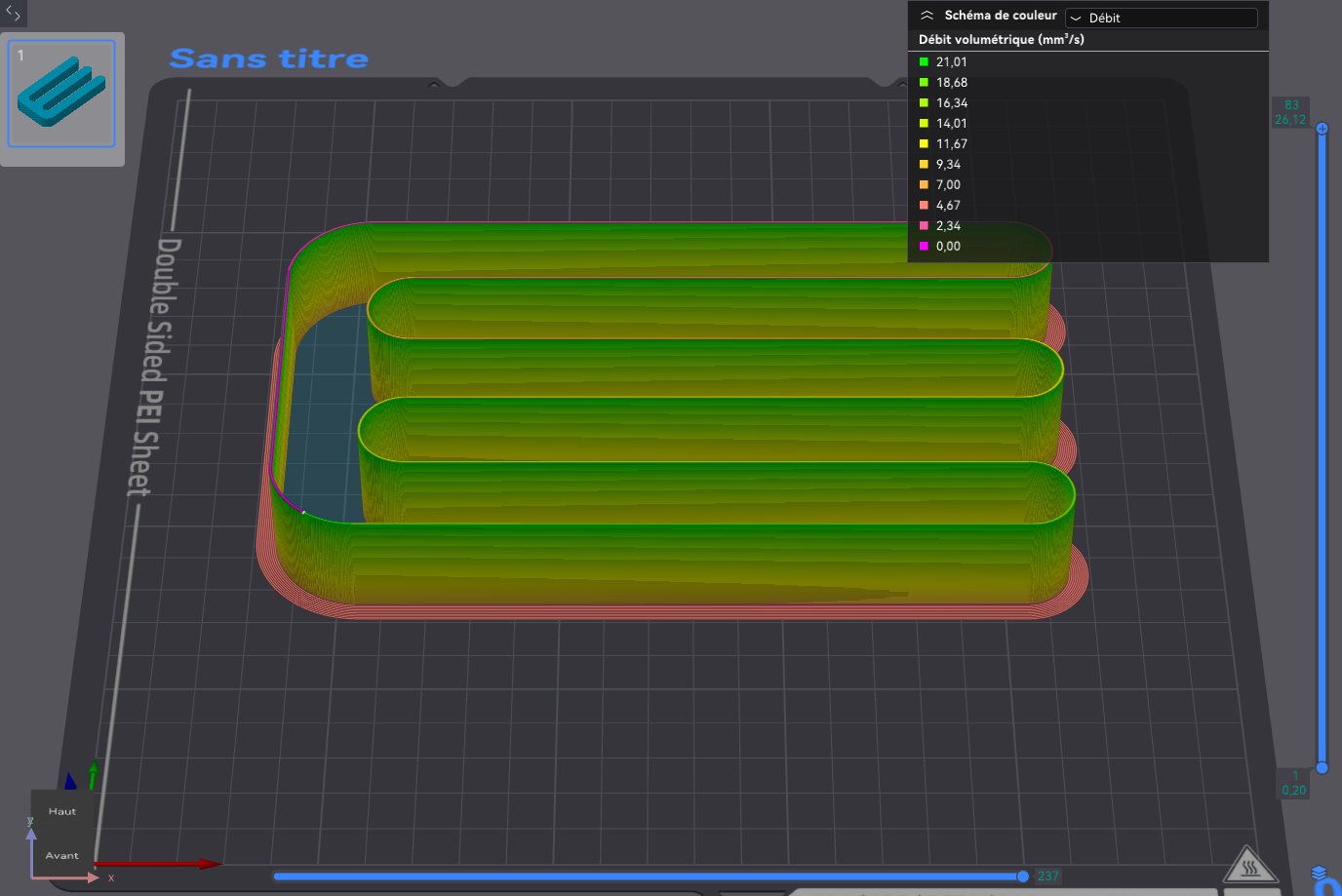This screenshot has width=1342, height=896.
Task: Click the 16,34 legend entry
Action: click(952, 103)
